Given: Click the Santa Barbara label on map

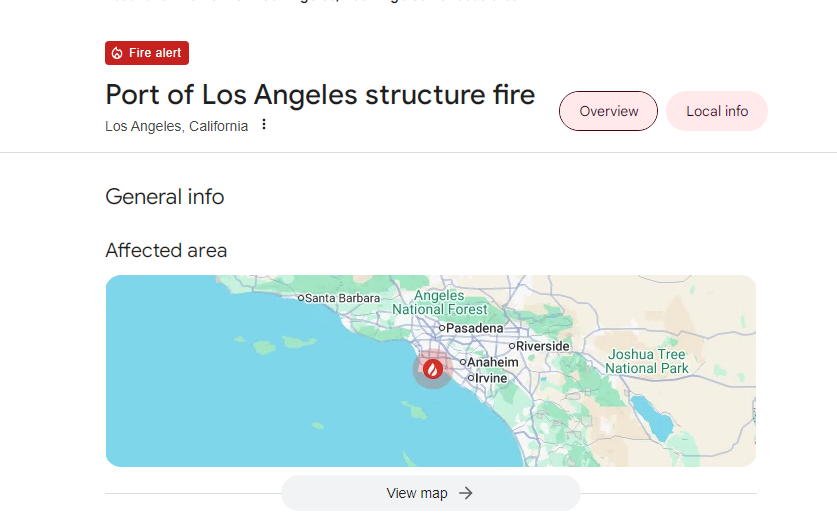Looking at the screenshot, I should [342, 298].
